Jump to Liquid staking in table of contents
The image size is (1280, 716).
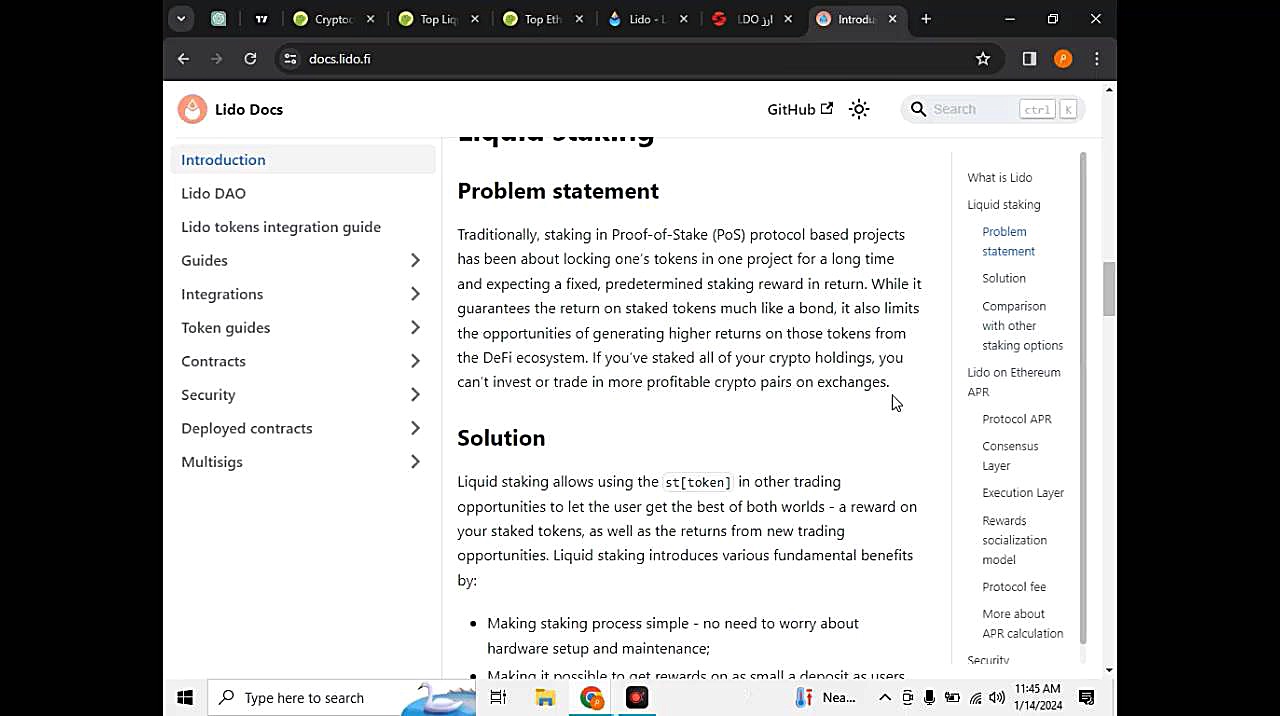pos(1003,204)
